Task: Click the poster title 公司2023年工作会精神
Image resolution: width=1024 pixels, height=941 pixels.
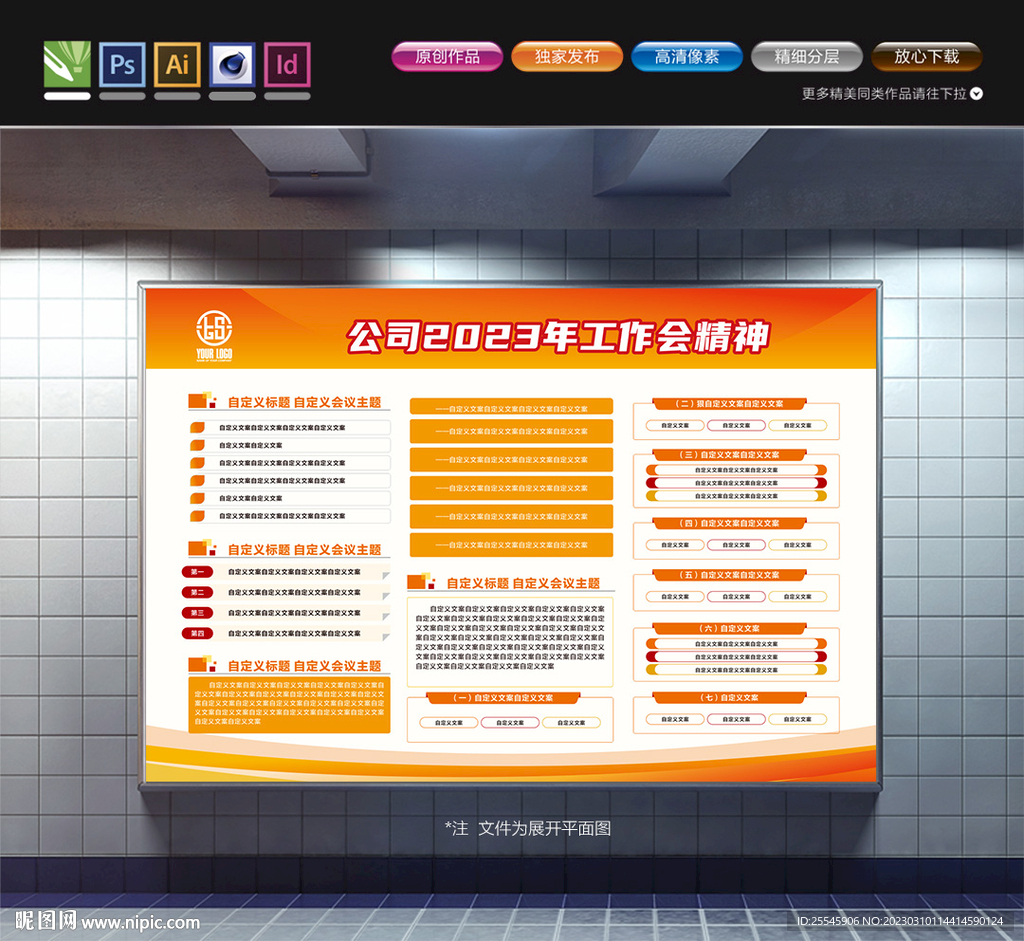Action: (558, 336)
